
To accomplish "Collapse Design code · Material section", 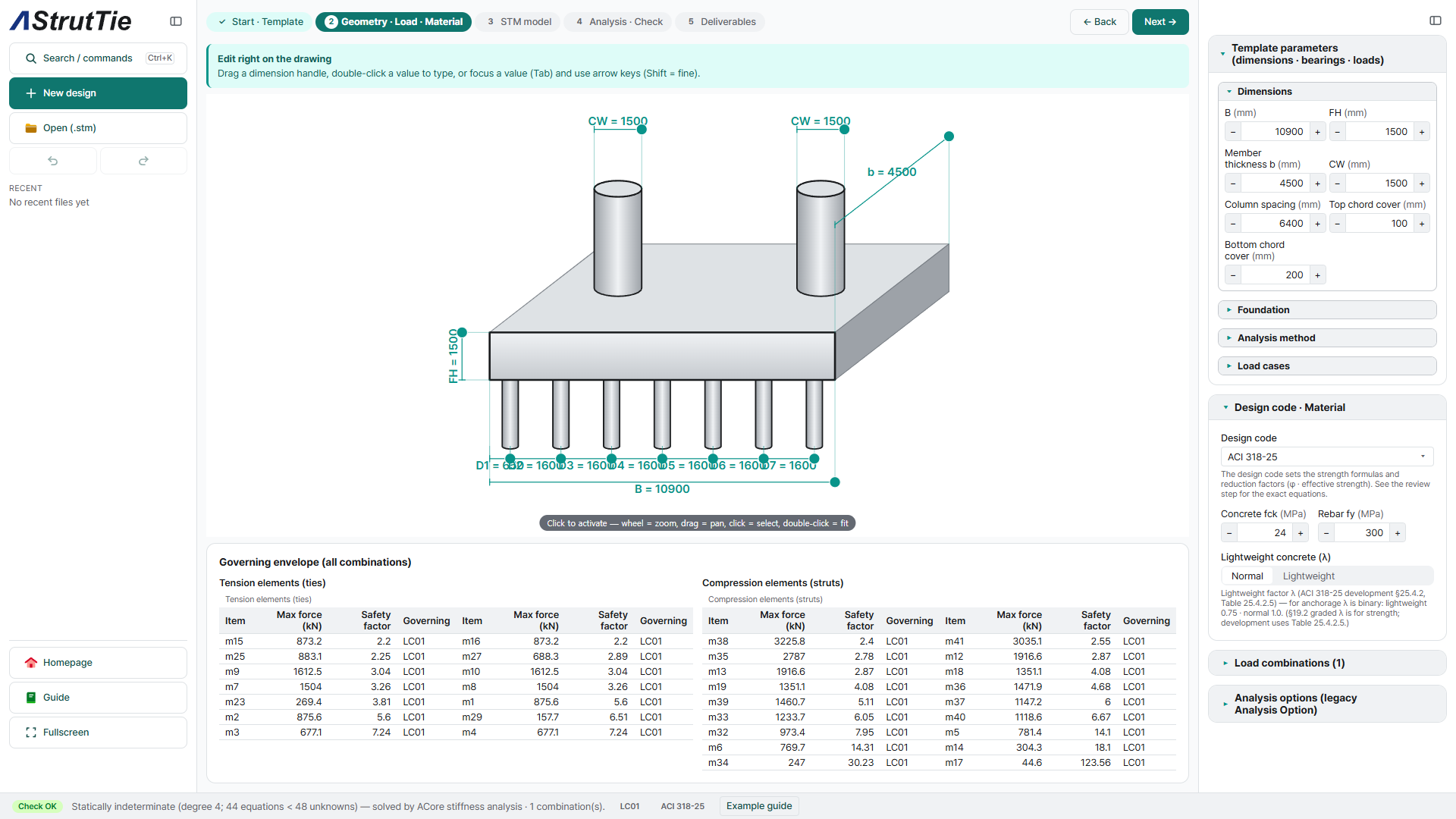I will 1327,408.
